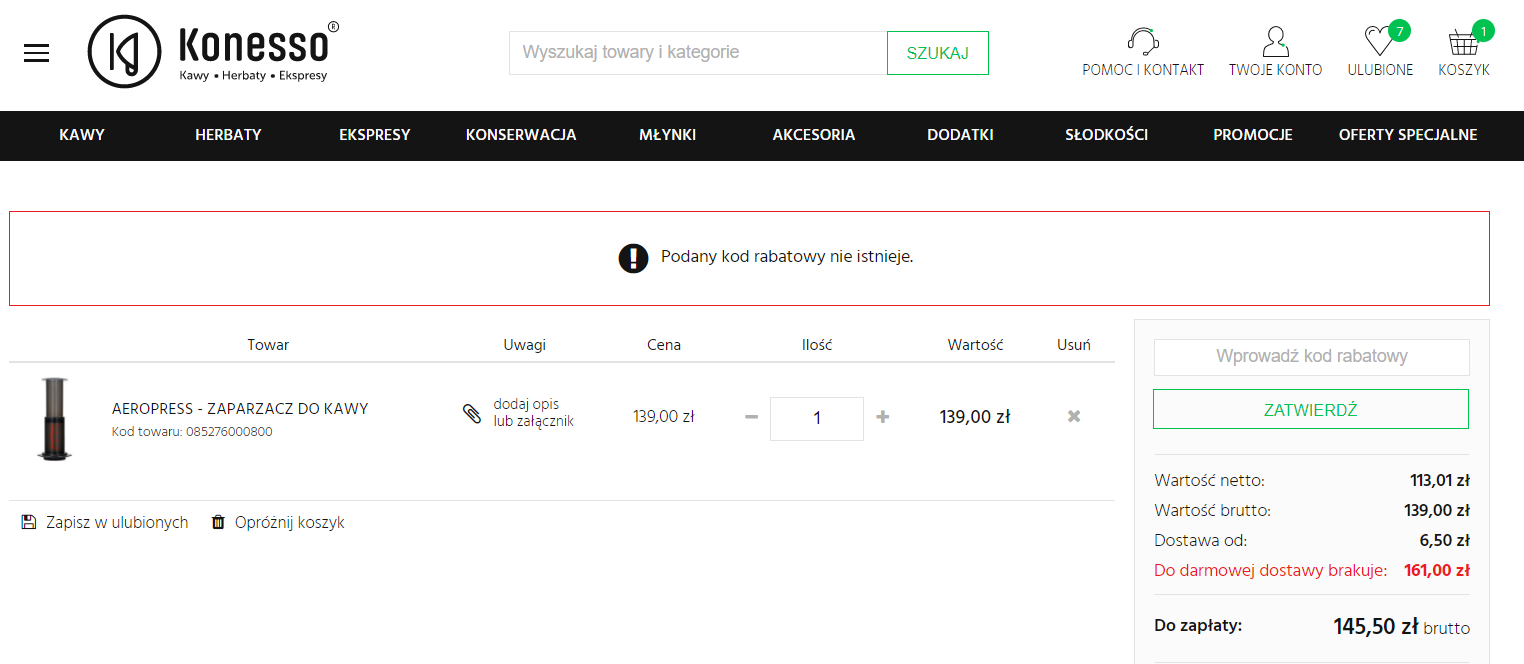The image size is (1524, 664).
Task: Click the Aeropress product thumbnail
Action: point(54,419)
